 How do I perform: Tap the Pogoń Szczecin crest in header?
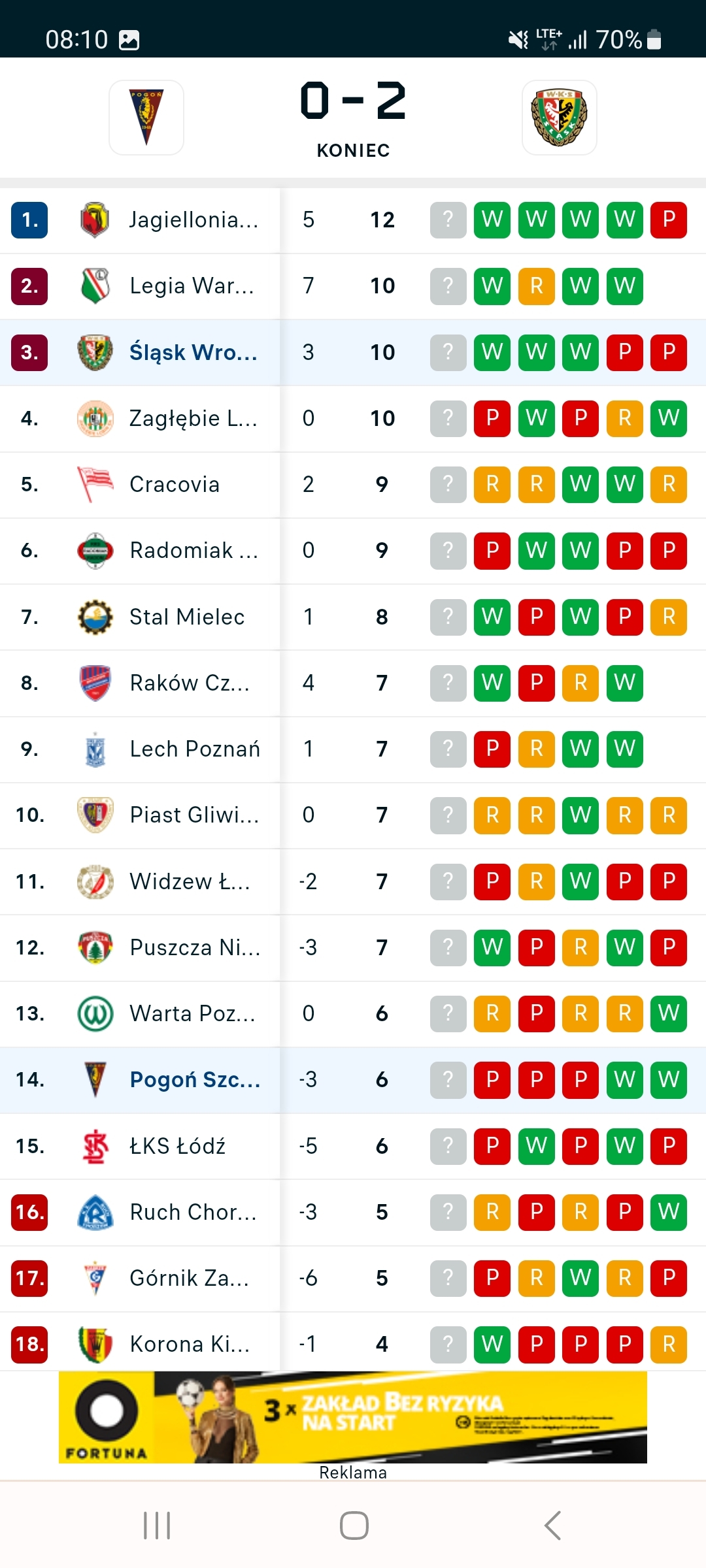point(146,118)
